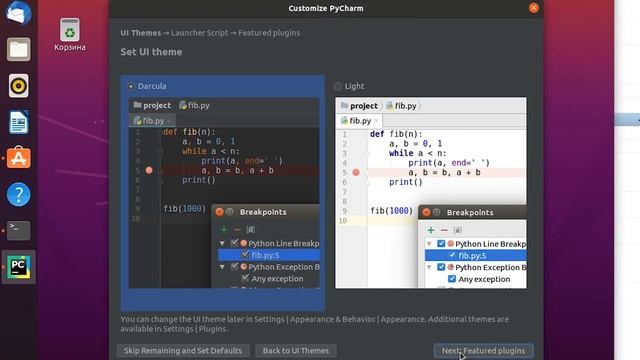Click the Darcula theme preview image
The width and height of the screenshot is (640, 360).
(x=224, y=193)
